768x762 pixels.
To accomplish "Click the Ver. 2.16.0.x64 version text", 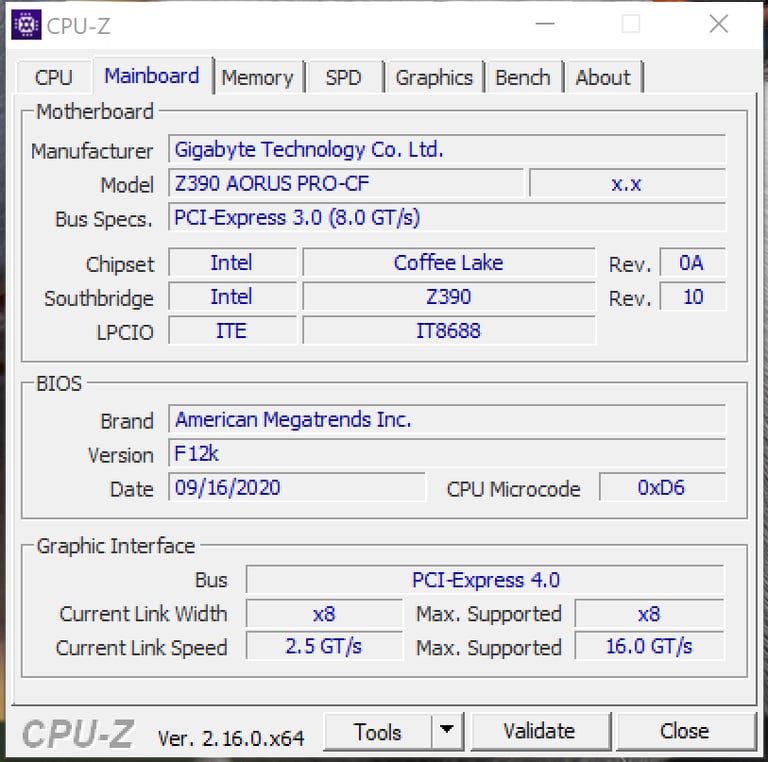I will pos(231,738).
